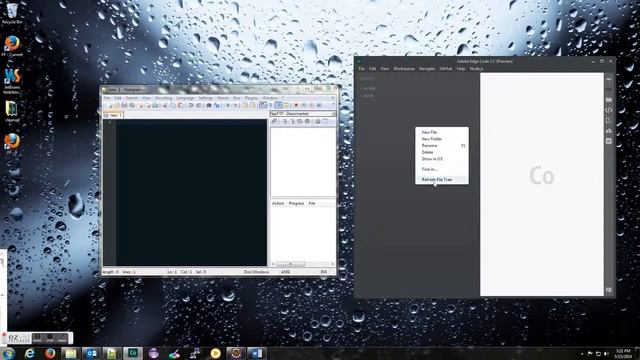Click Refresh File Tree in the context menu

tap(442, 180)
